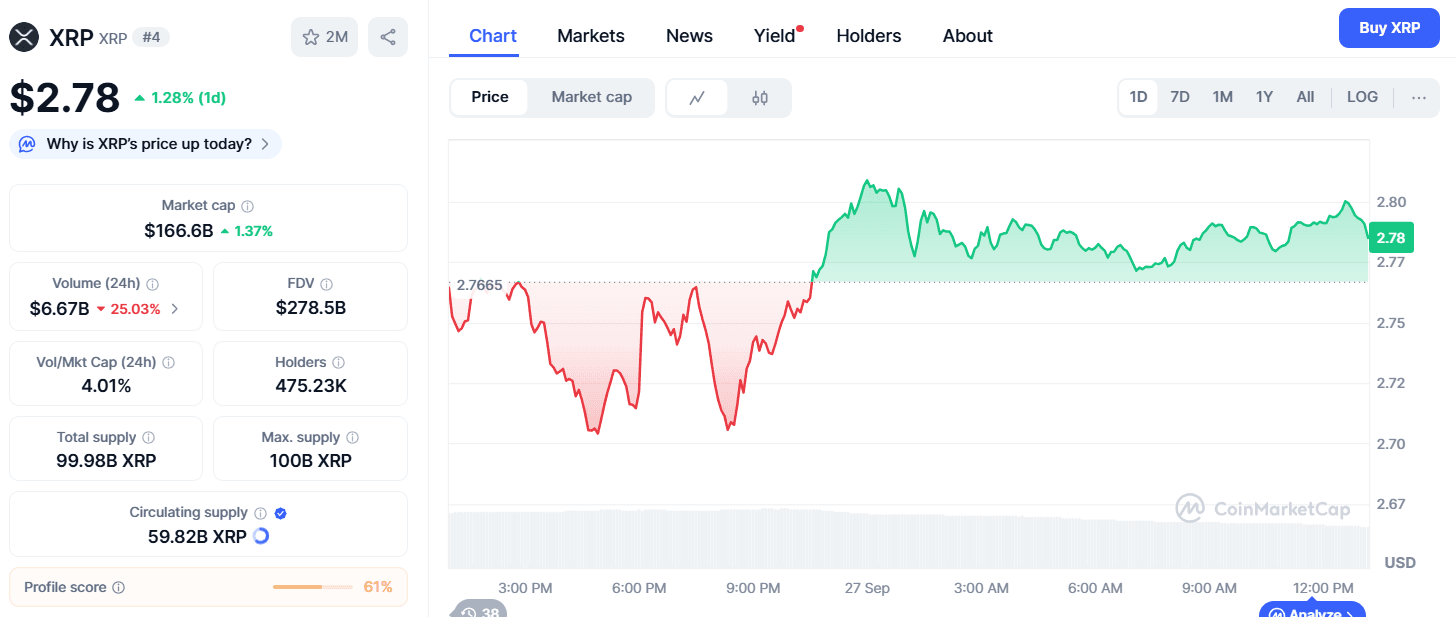Click circulating supply verified badge
This screenshot has height=617, width=1456.
coord(281,513)
